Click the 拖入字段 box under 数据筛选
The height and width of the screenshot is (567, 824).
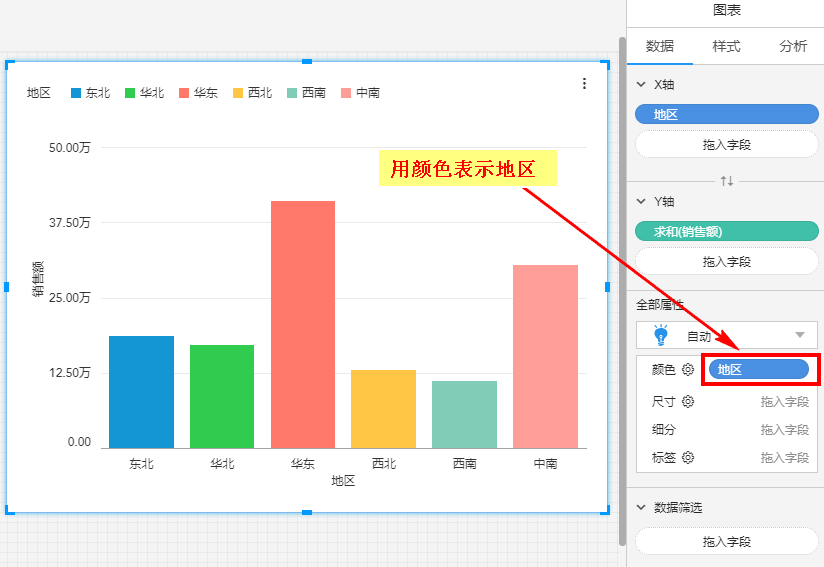[726, 542]
